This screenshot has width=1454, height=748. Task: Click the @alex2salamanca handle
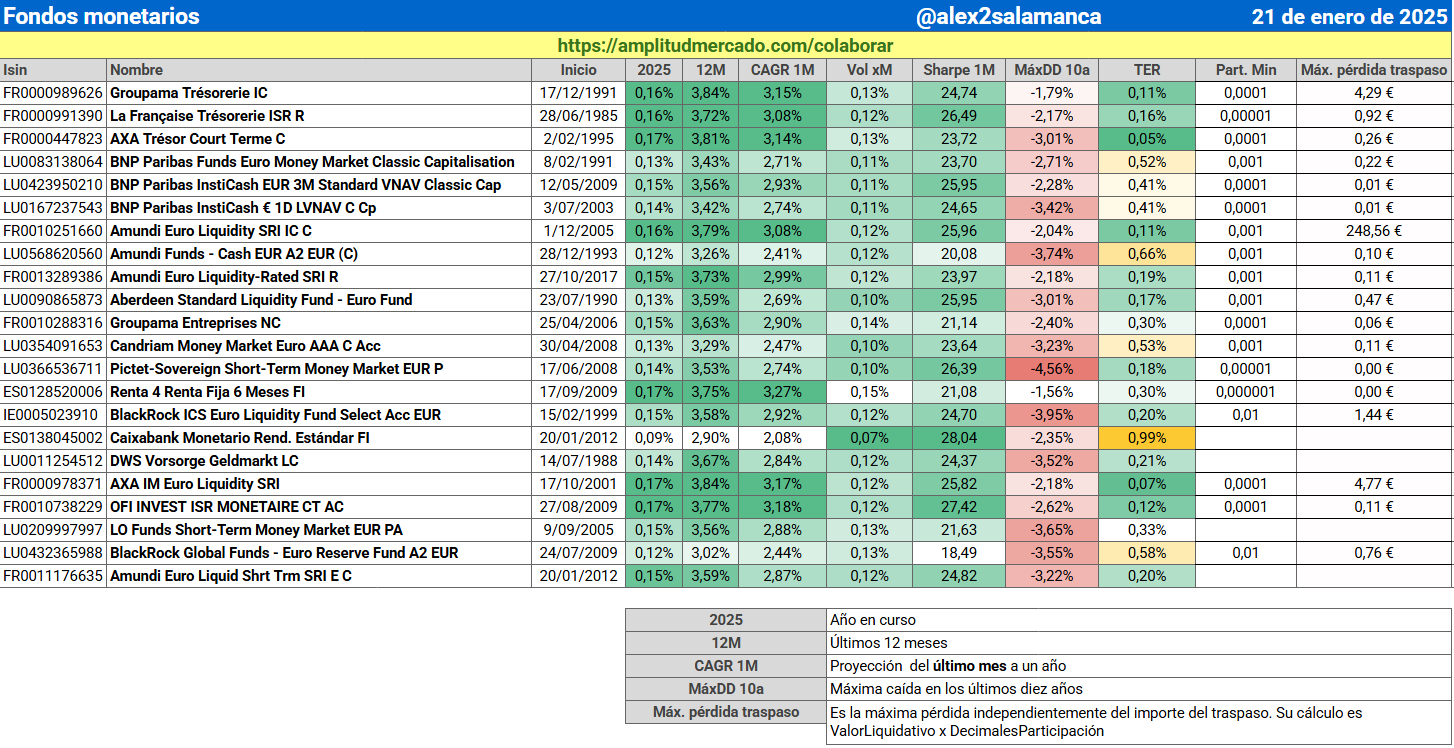click(1009, 16)
